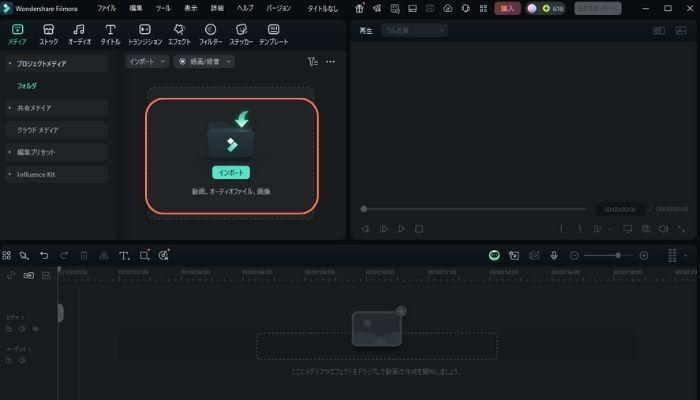Click the timeline redo arrow

(64, 255)
